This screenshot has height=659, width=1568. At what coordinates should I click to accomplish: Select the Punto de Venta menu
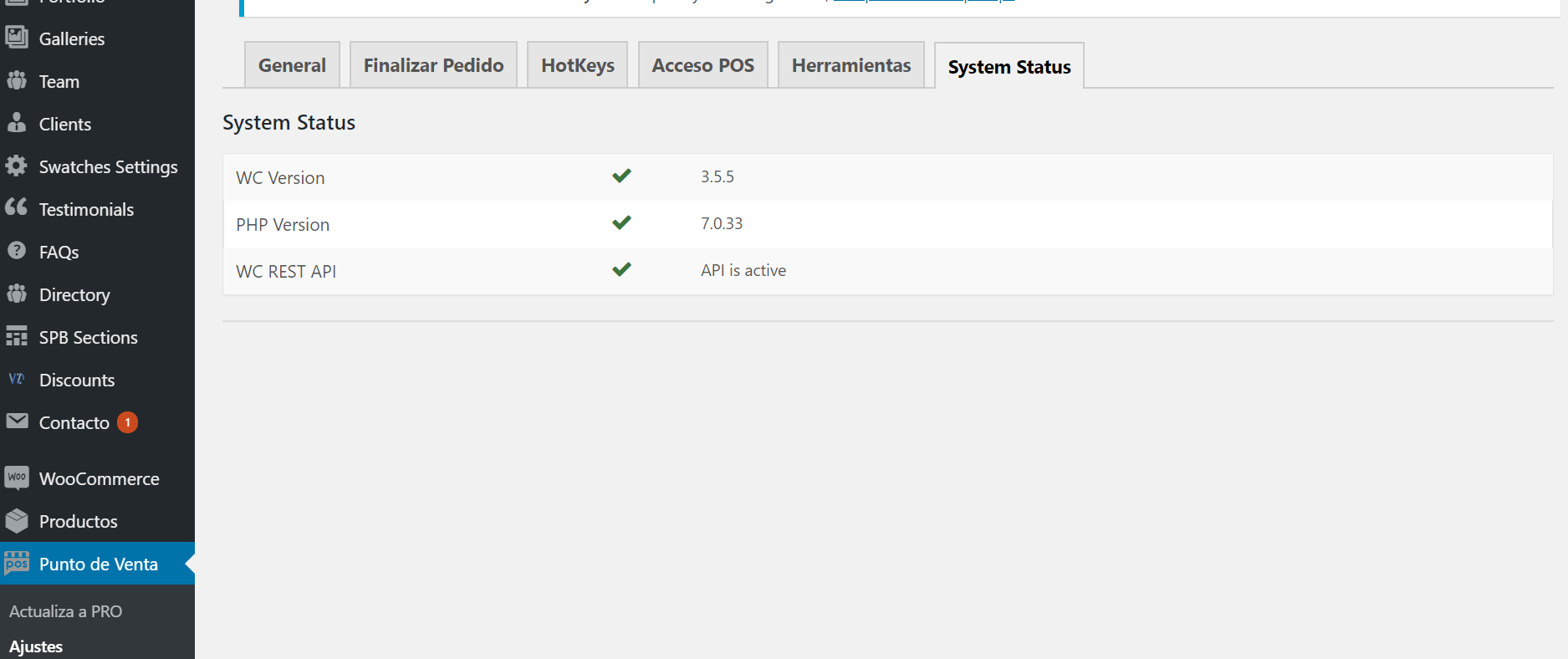tap(97, 564)
